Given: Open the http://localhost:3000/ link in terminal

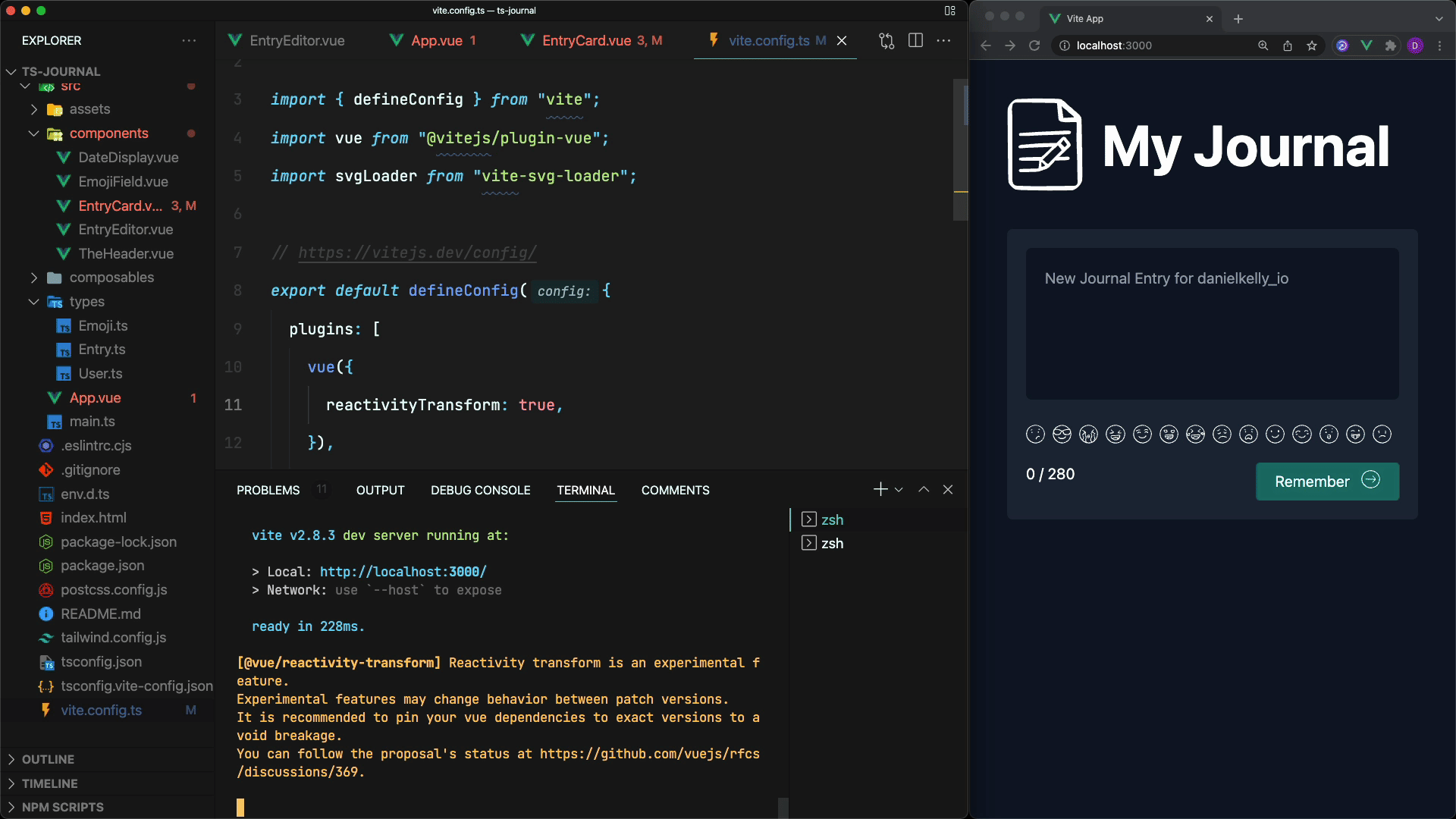Looking at the screenshot, I should click(403, 572).
